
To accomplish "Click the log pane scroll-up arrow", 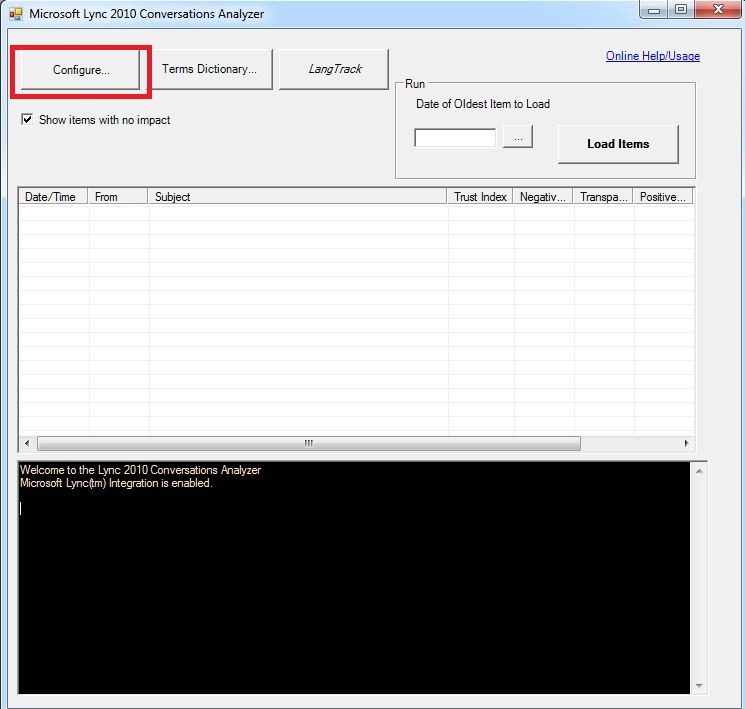I will (699, 471).
